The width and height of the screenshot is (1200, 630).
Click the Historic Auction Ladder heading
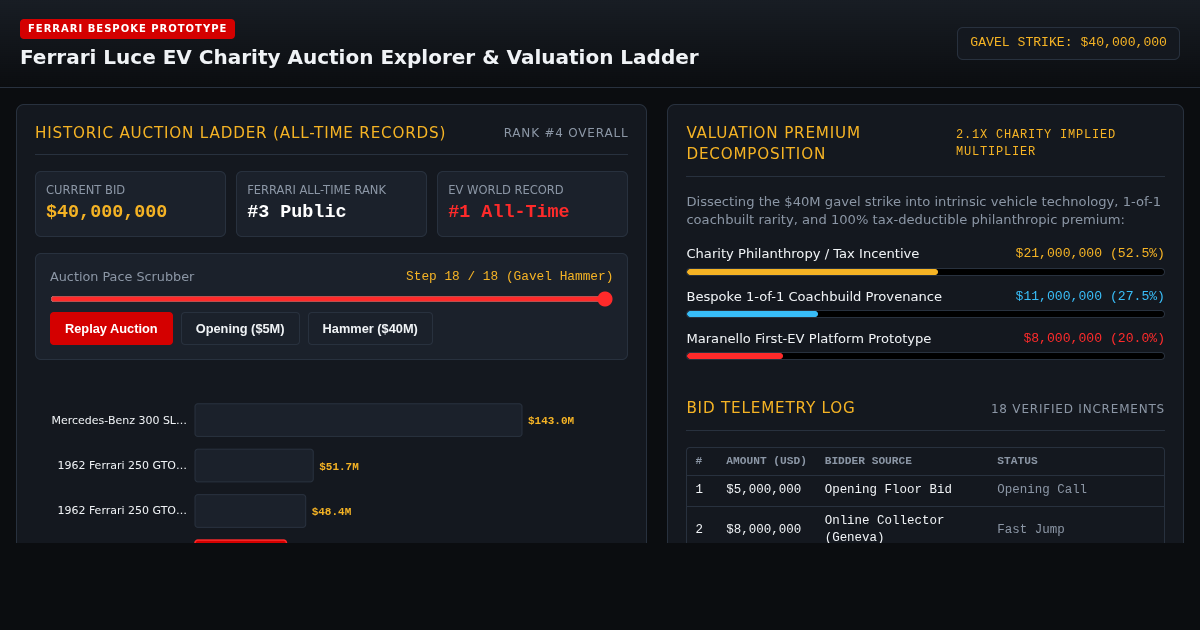240,133
